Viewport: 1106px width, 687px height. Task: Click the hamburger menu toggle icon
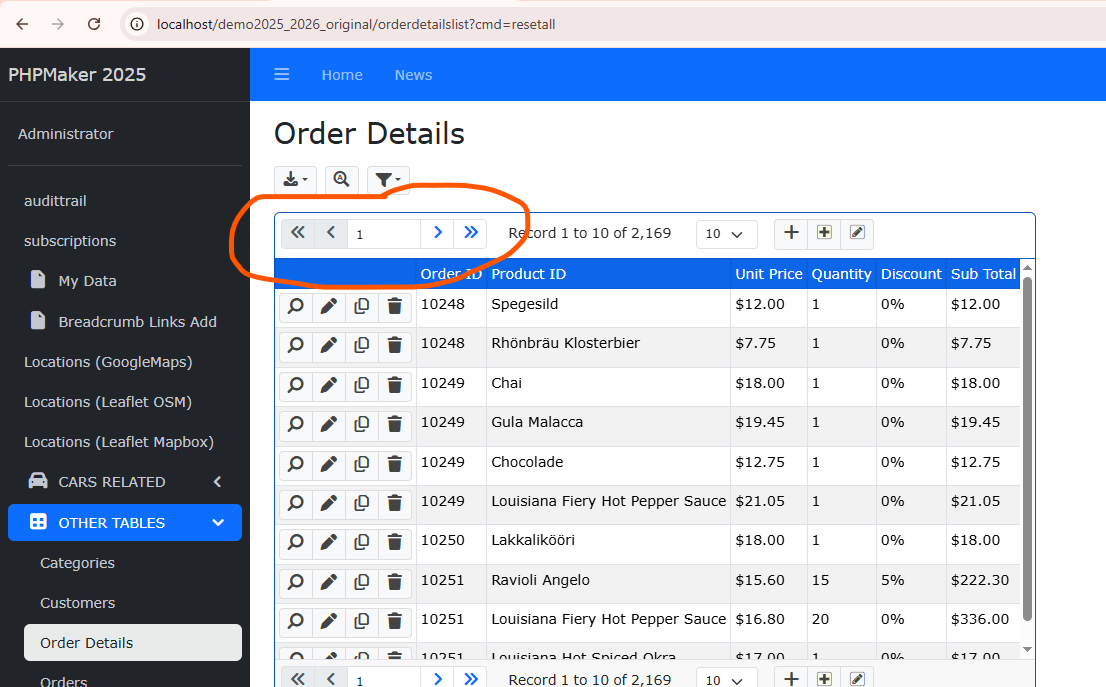[282, 75]
